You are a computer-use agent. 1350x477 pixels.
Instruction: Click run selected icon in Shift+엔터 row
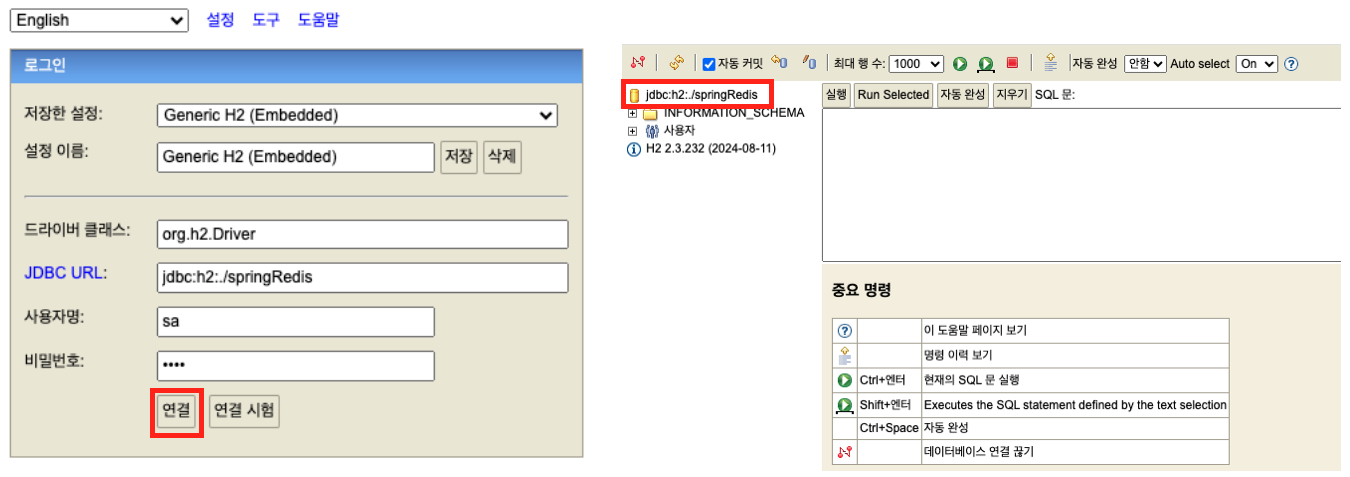[x=844, y=405]
